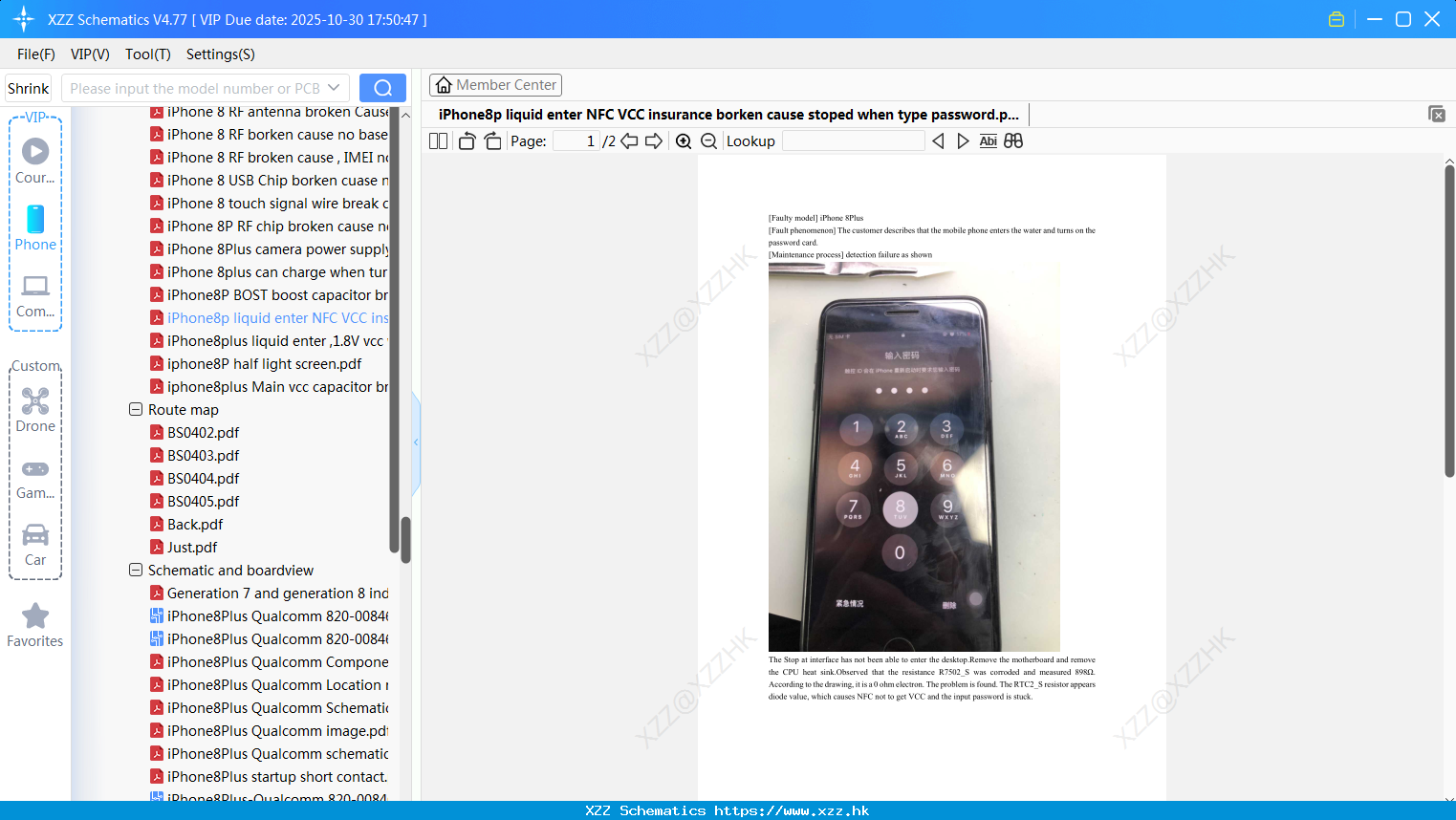The height and width of the screenshot is (820, 1456).
Task: Open Drone category in sidebar
Action: [35, 410]
